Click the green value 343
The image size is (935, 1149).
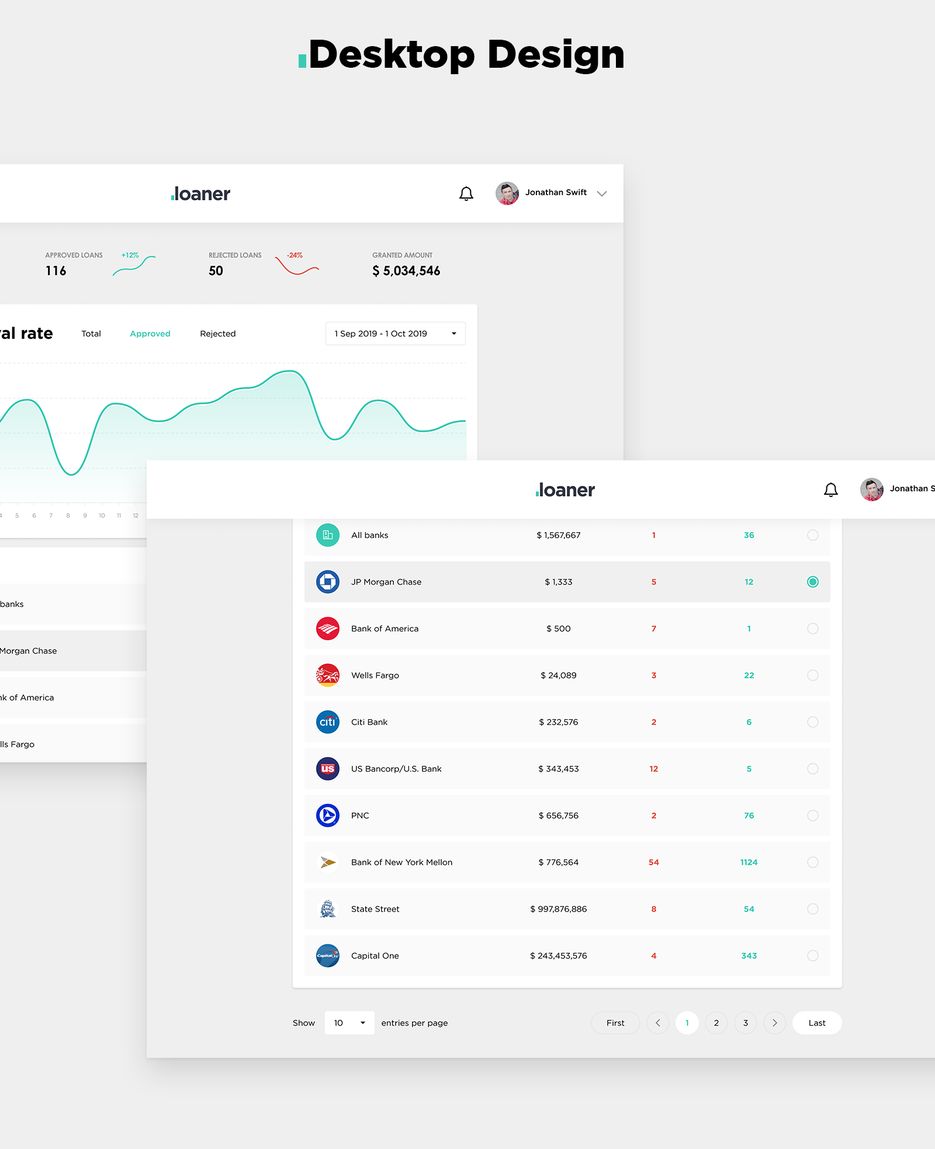pyautogui.click(x=749, y=956)
